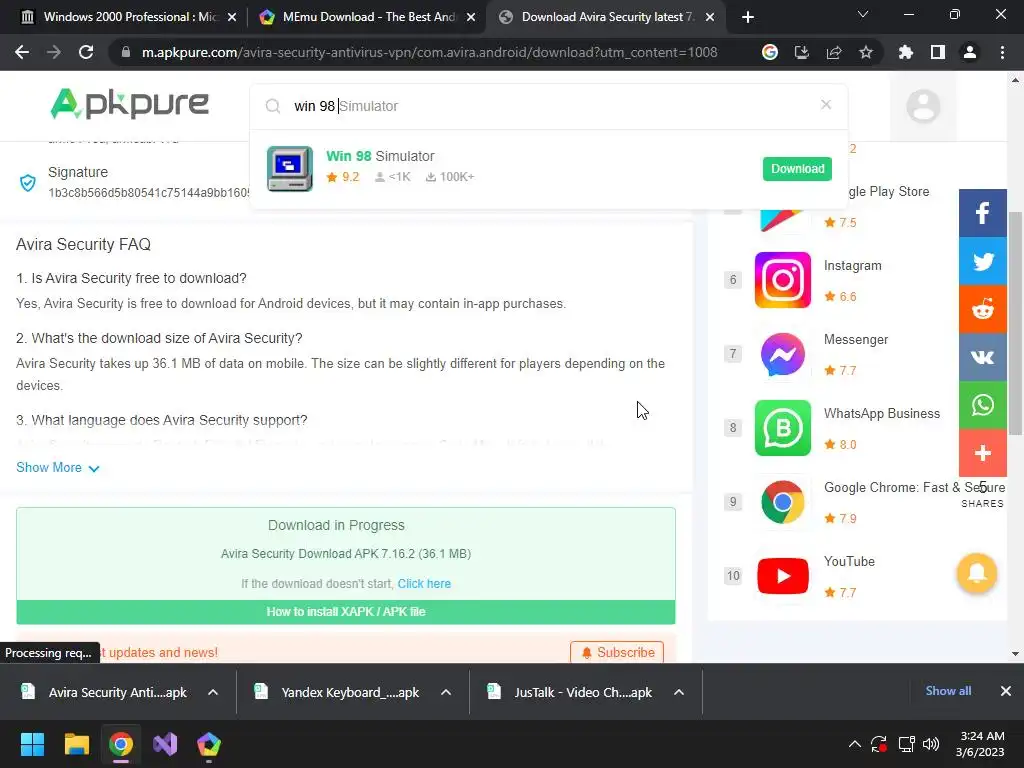Show all downloads
This screenshot has width=1024, height=768.
948,691
